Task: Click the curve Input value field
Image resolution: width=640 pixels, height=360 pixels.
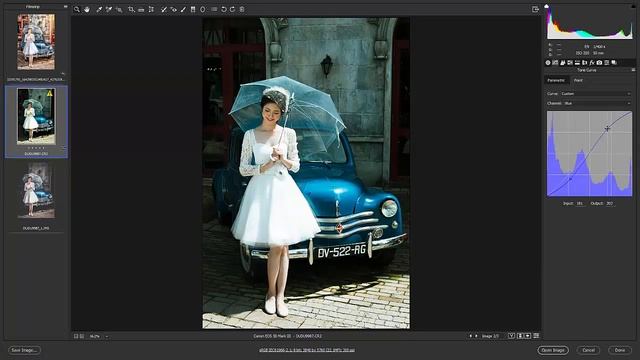Action: (580, 203)
